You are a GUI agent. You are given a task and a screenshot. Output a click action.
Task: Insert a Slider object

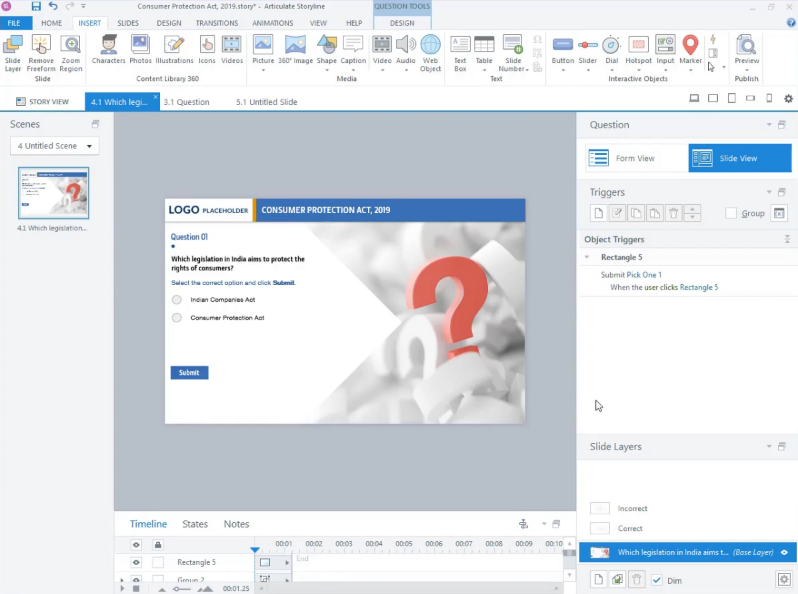click(587, 49)
